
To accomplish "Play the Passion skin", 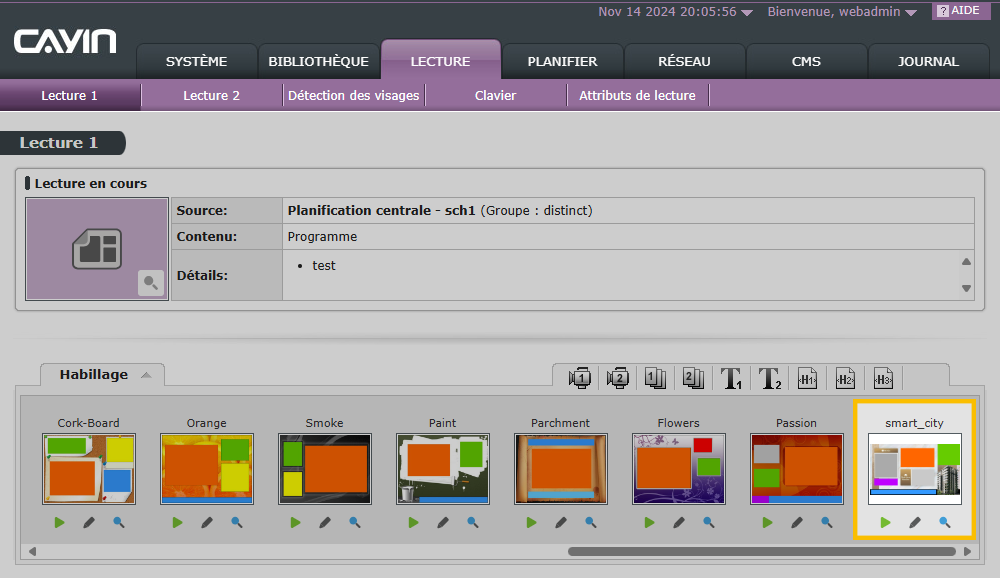I will click(767, 522).
